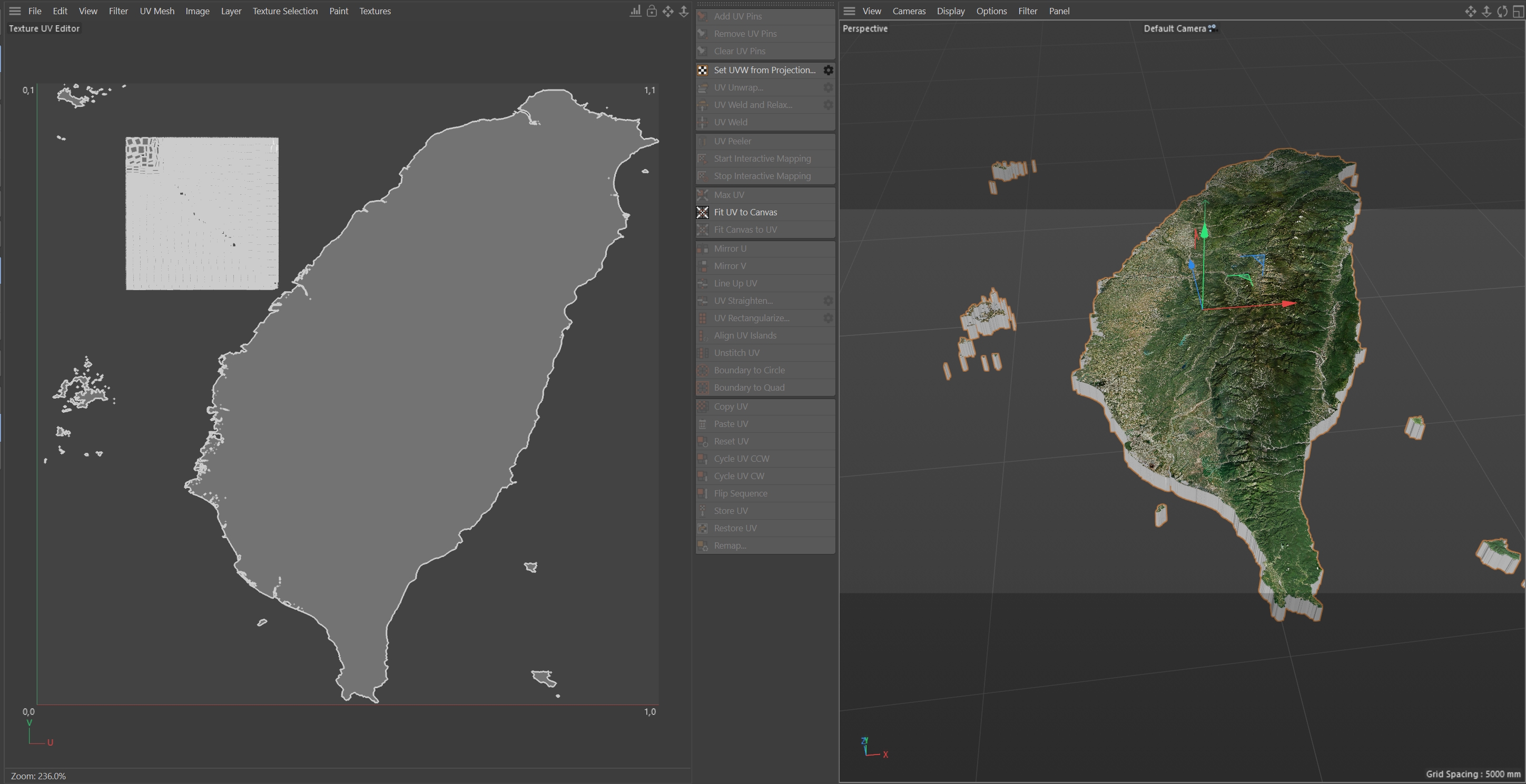Click viewport zoom camera icon
The height and width of the screenshot is (784, 1526).
click(x=1486, y=11)
